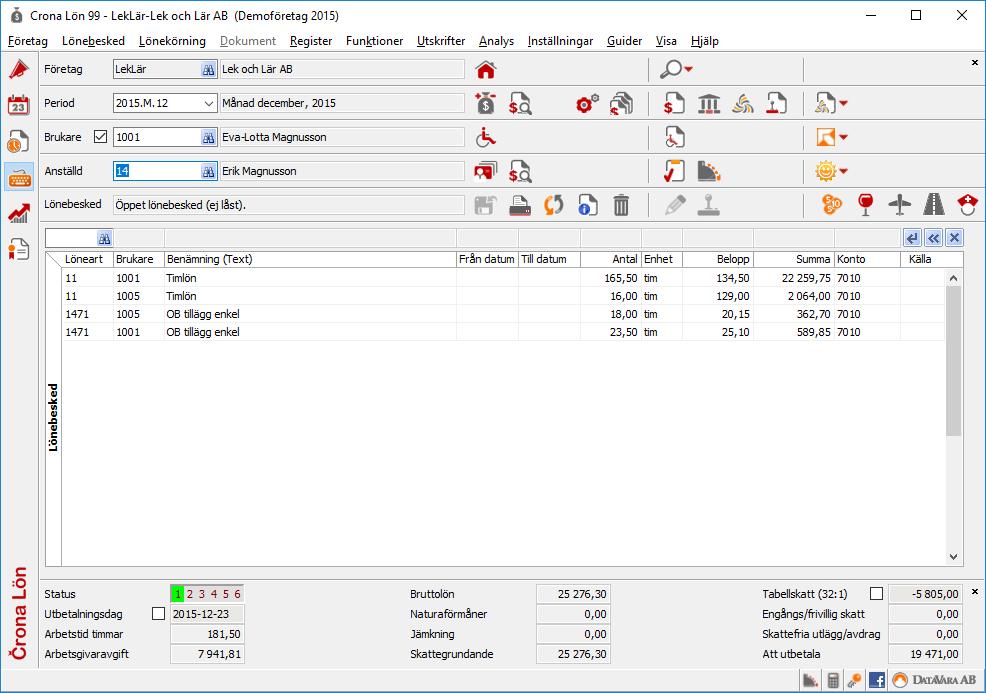Click the certificate document sidebar icon
This screenshot has width=986, height=693.
pos(19,249)
